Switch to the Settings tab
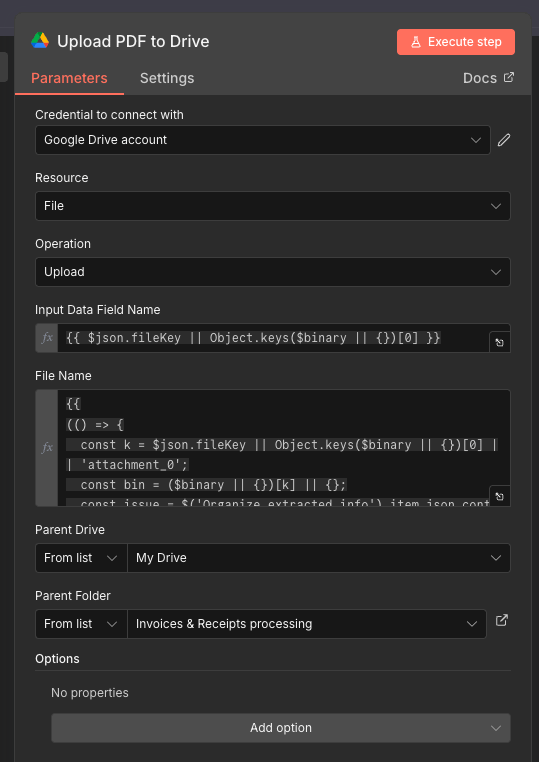The image size is (539, 762). point(167,78)
